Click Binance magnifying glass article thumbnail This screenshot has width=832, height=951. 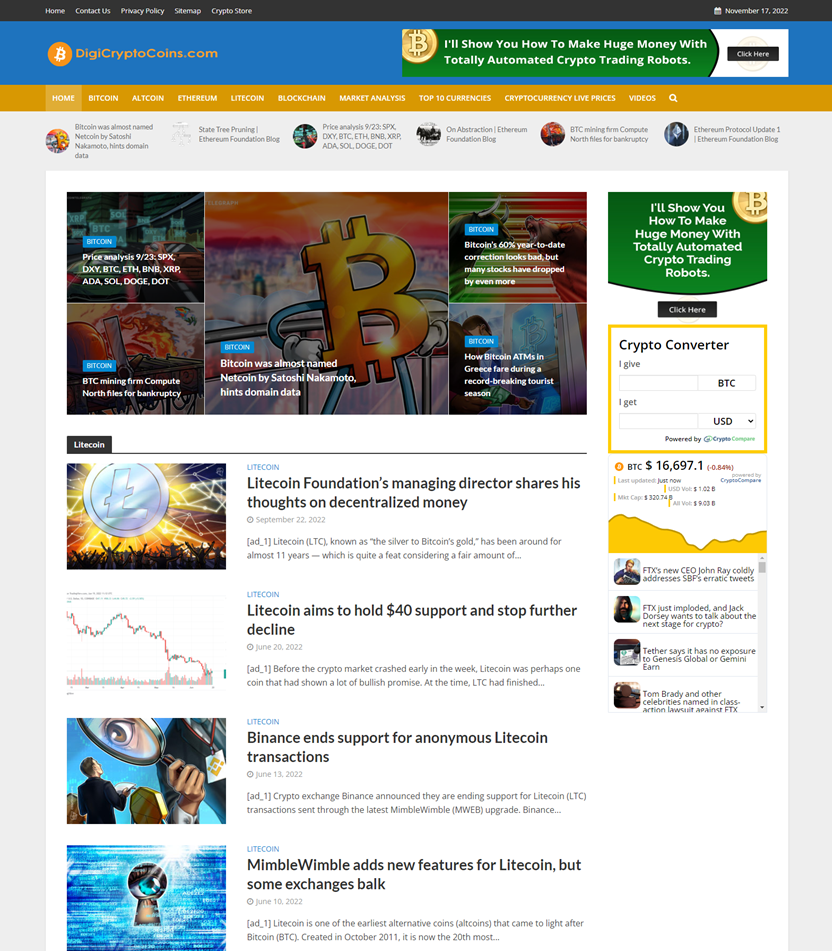coord(146,771)
